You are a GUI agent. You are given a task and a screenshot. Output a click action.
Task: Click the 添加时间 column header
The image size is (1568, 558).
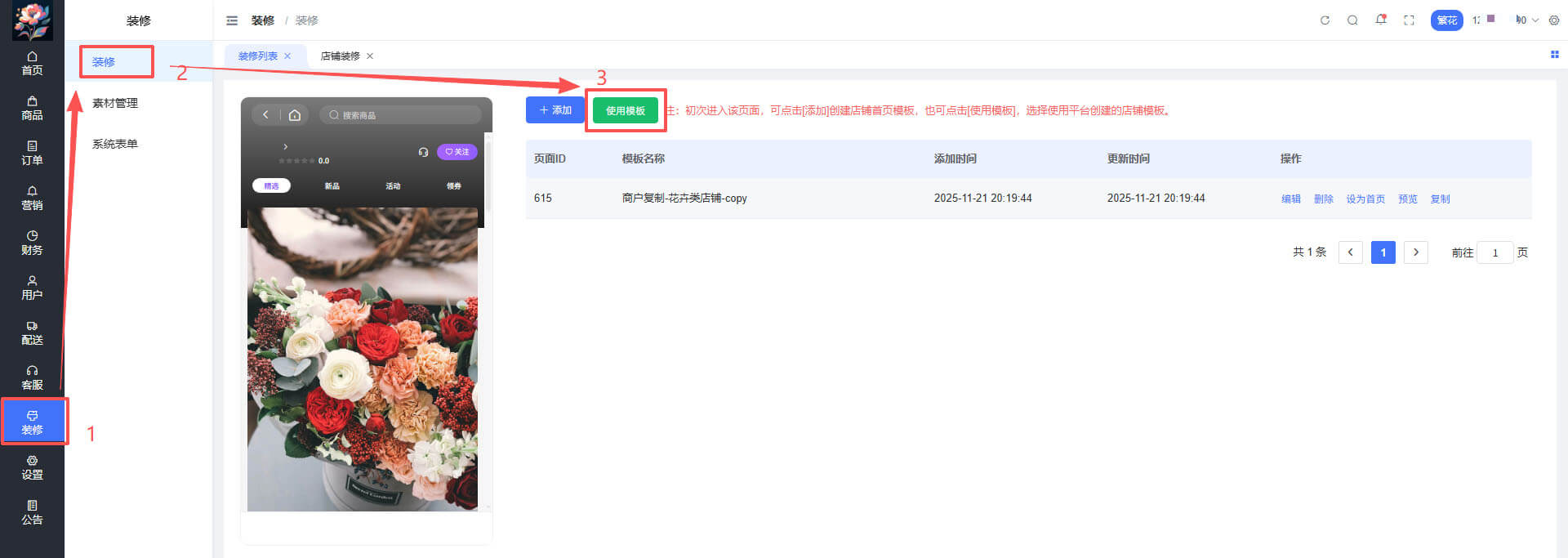[955, 158]
